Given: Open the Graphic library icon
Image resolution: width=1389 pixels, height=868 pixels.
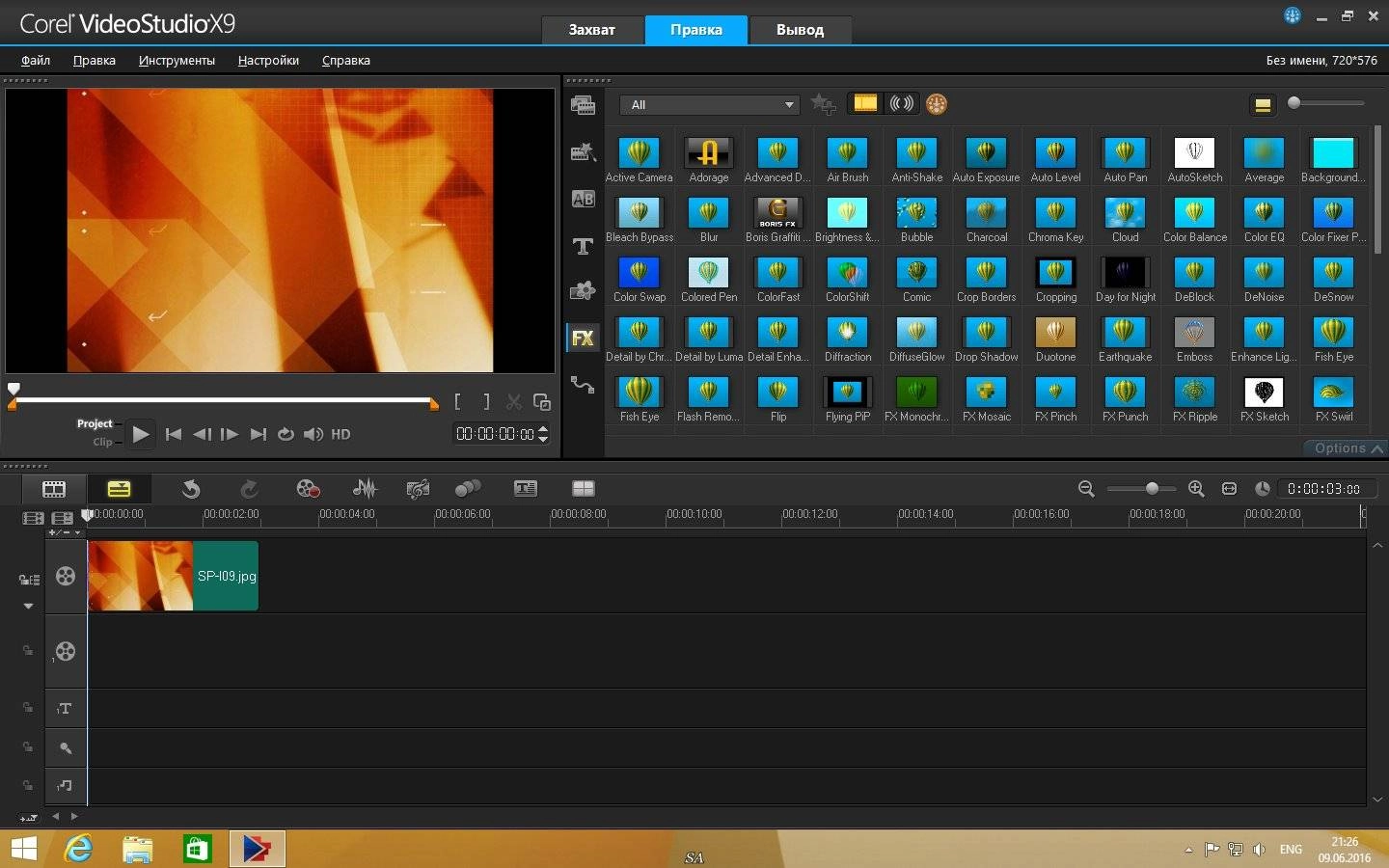Looking at the screenshot, I should (x=583, y=291).
